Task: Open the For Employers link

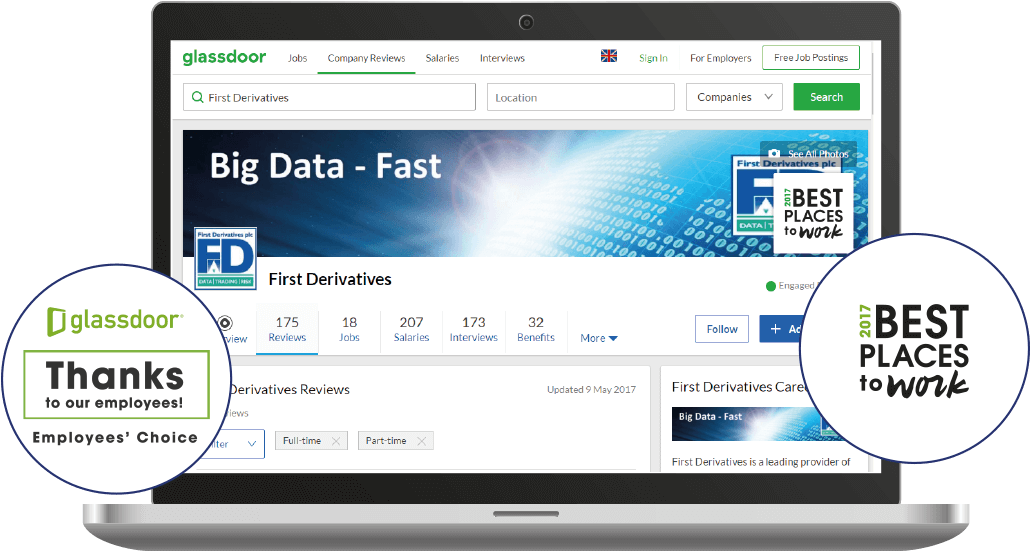Action: coord(721,58)
